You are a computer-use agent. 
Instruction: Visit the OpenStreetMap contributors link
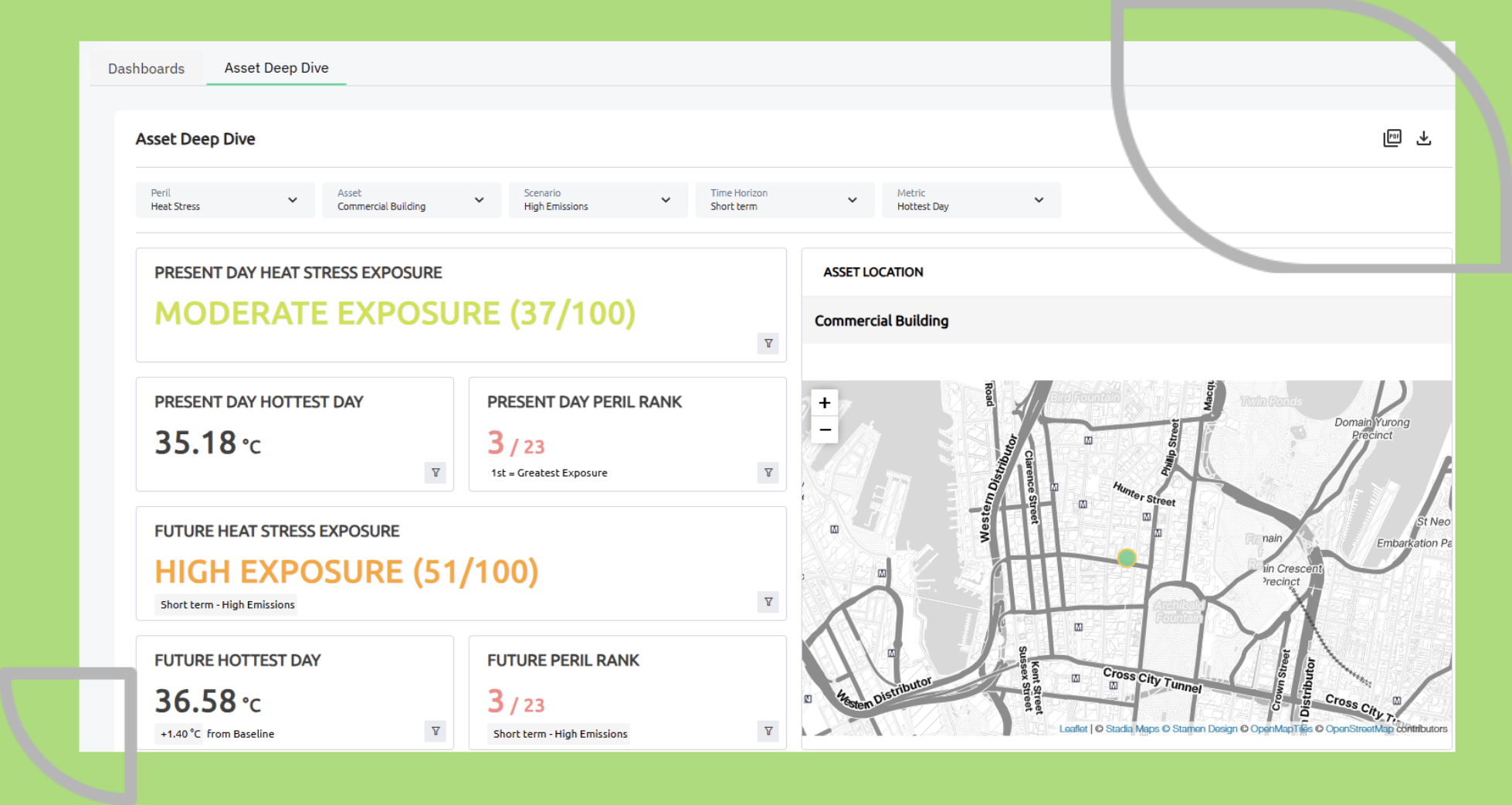1361,729
